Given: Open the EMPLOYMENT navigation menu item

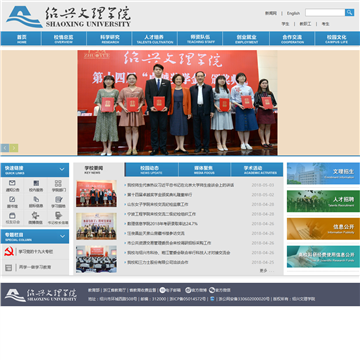Looking at the screenshot, I should [x=246, y=39].
